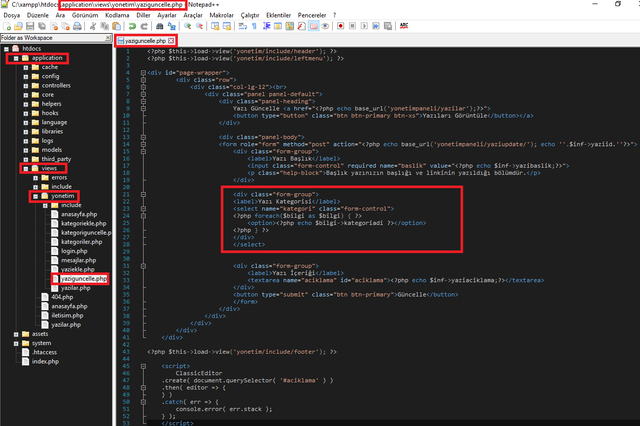Open Find with the binoculars icon
Viewport: 640px width, 426px height.
[160, 26]
